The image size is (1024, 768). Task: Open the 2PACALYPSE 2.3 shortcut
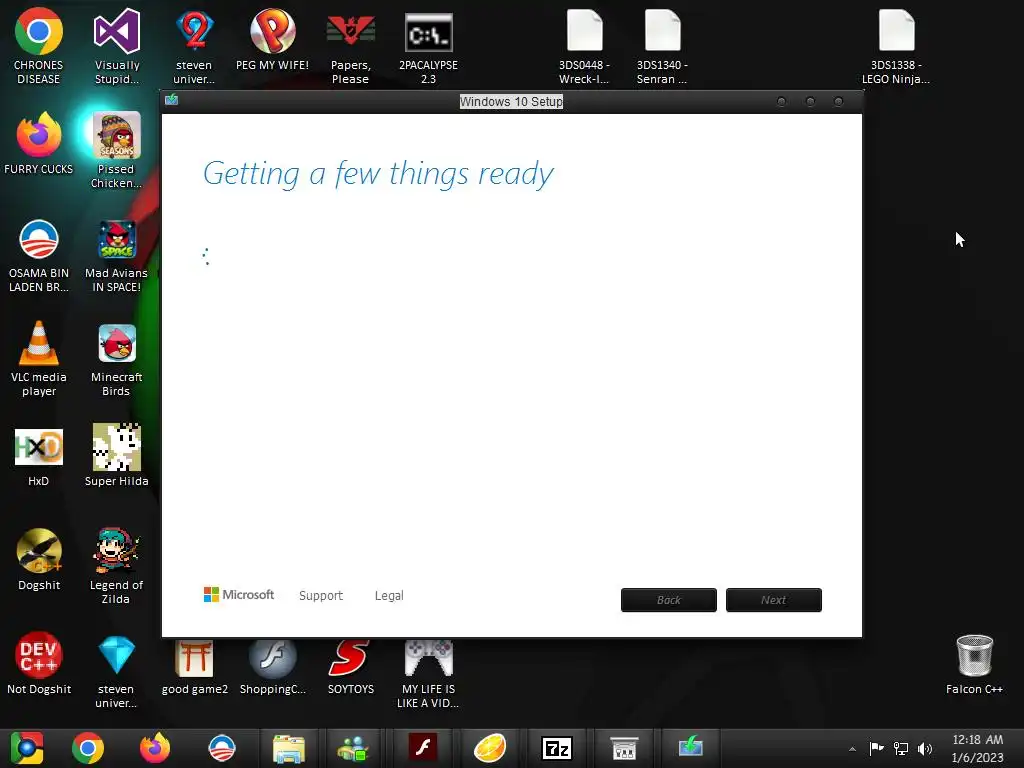428,31
